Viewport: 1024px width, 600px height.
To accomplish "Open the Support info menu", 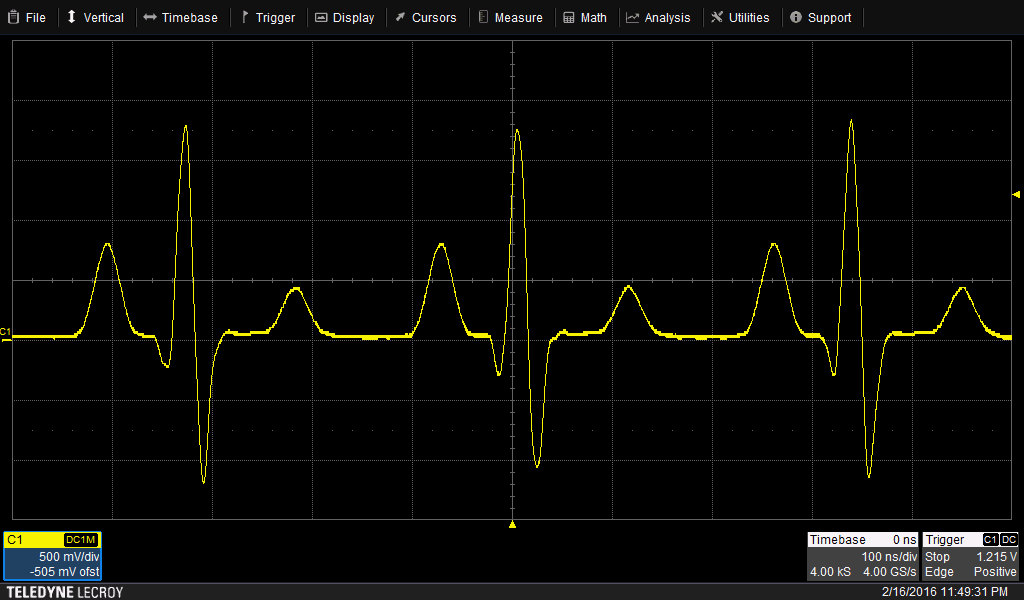I will tap(820, 17).
